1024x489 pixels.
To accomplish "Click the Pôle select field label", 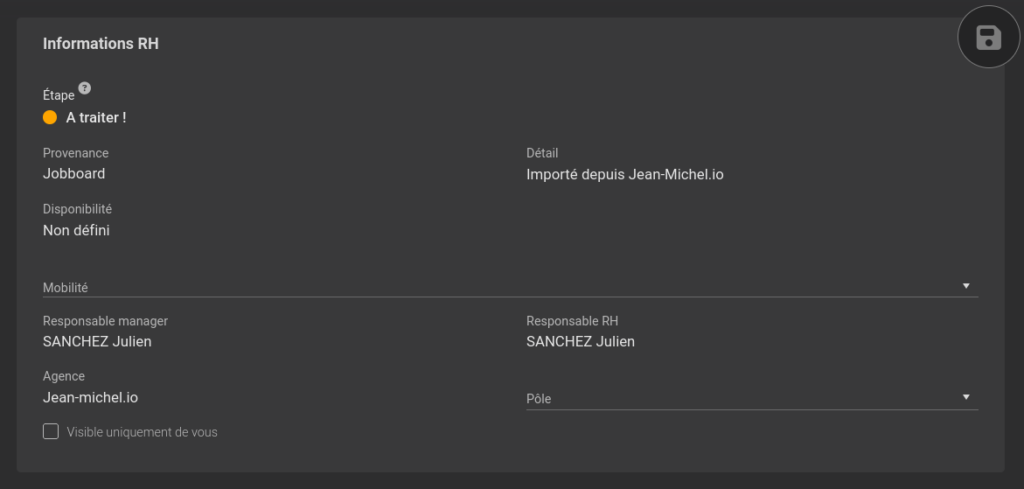I will (x=539, y=399).
